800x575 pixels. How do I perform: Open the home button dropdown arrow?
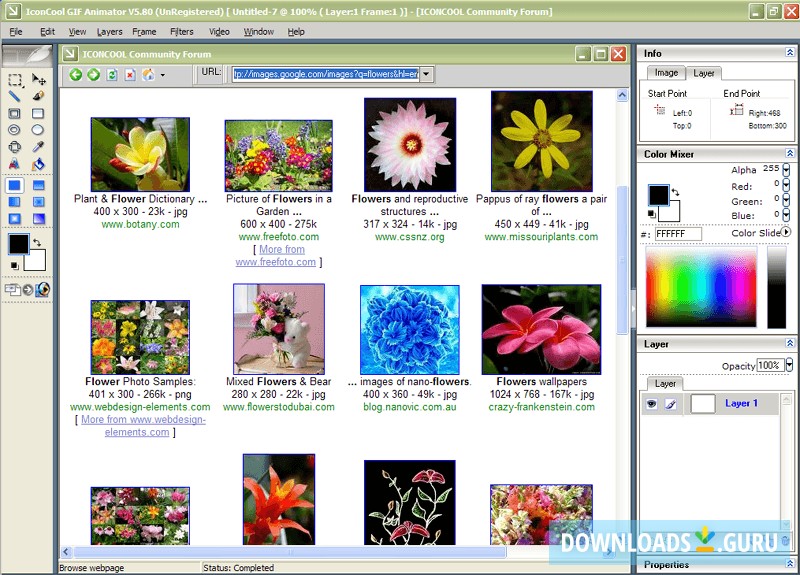click(x=163, y=75)
